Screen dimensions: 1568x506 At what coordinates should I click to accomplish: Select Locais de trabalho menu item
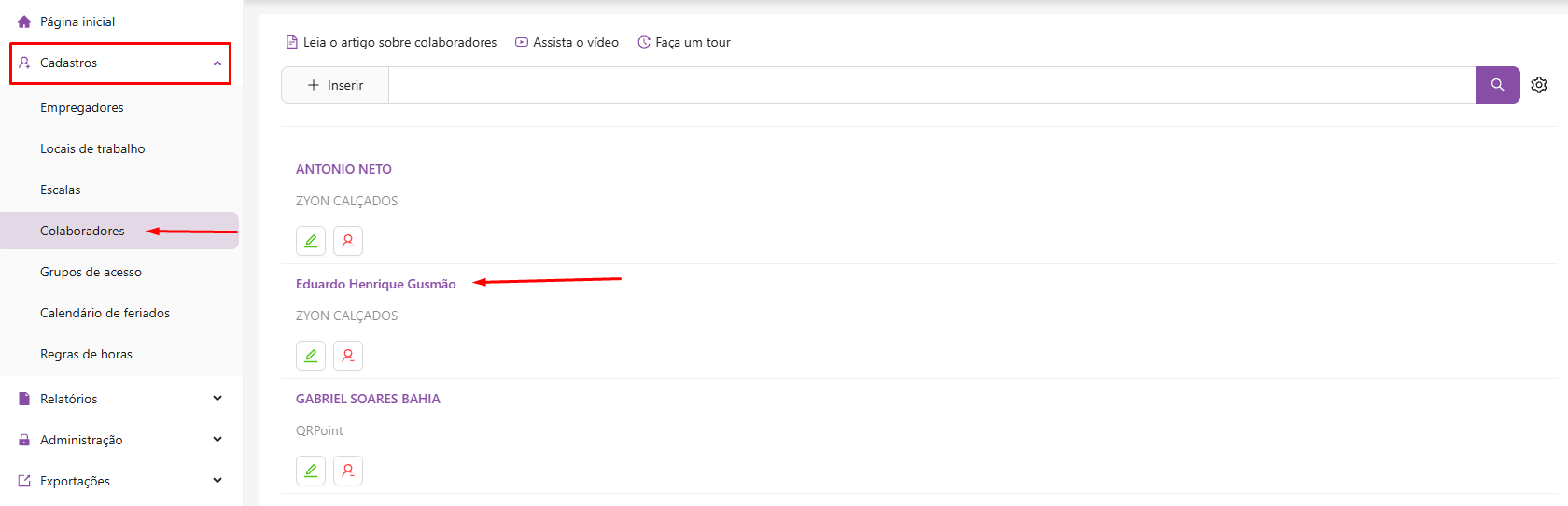click(x=92, y=148)
